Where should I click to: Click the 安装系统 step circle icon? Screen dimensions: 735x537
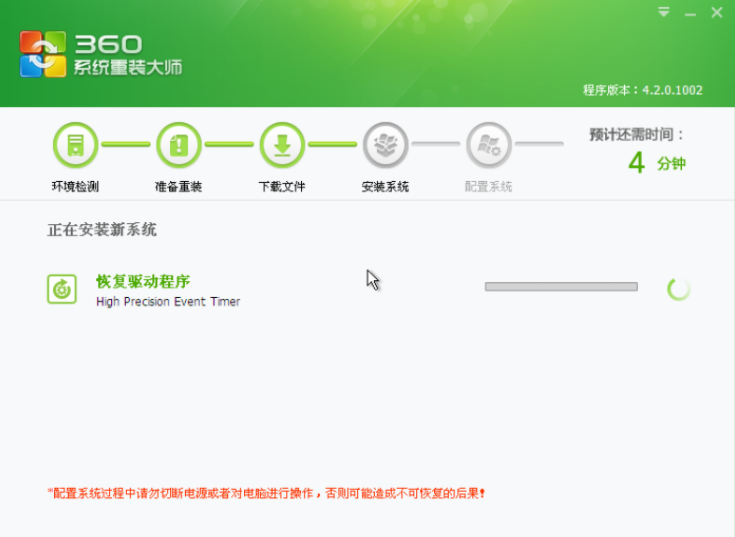[385, 146]
